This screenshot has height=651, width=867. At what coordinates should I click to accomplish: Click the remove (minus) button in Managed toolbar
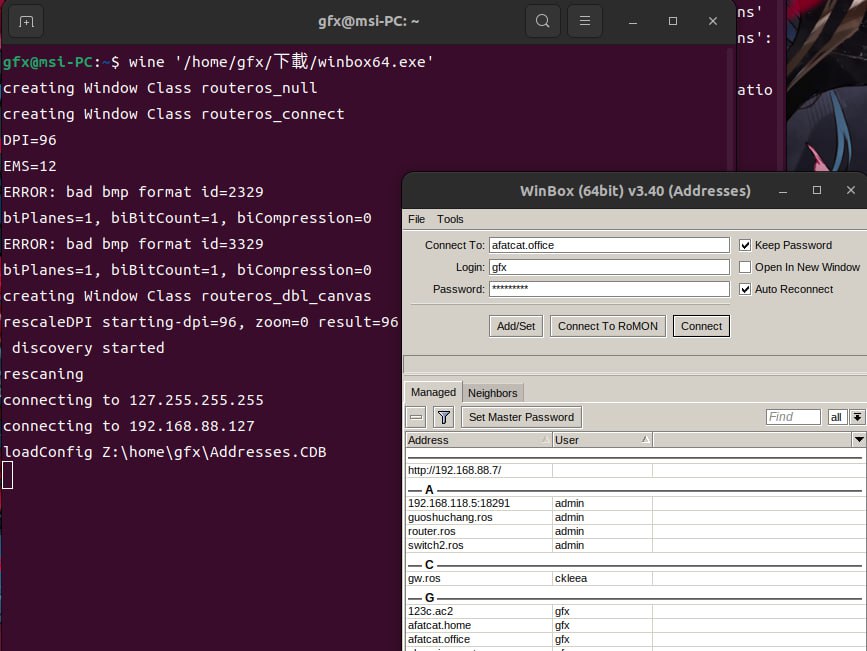pyautogui.click(x=417, y=417)
